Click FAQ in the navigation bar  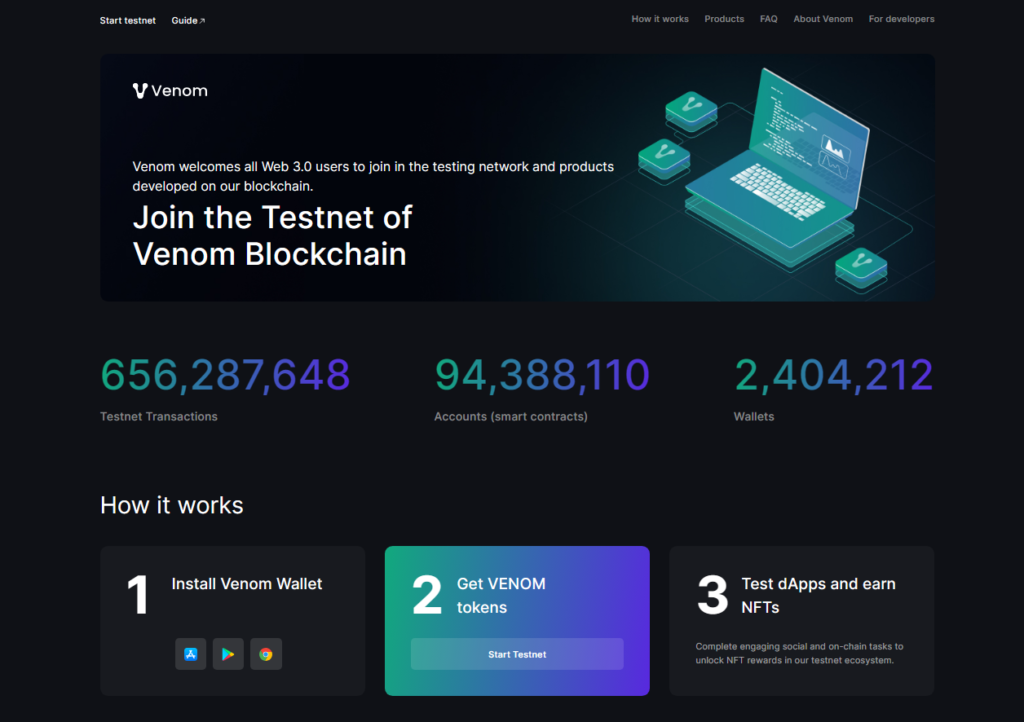click(768, 18)
